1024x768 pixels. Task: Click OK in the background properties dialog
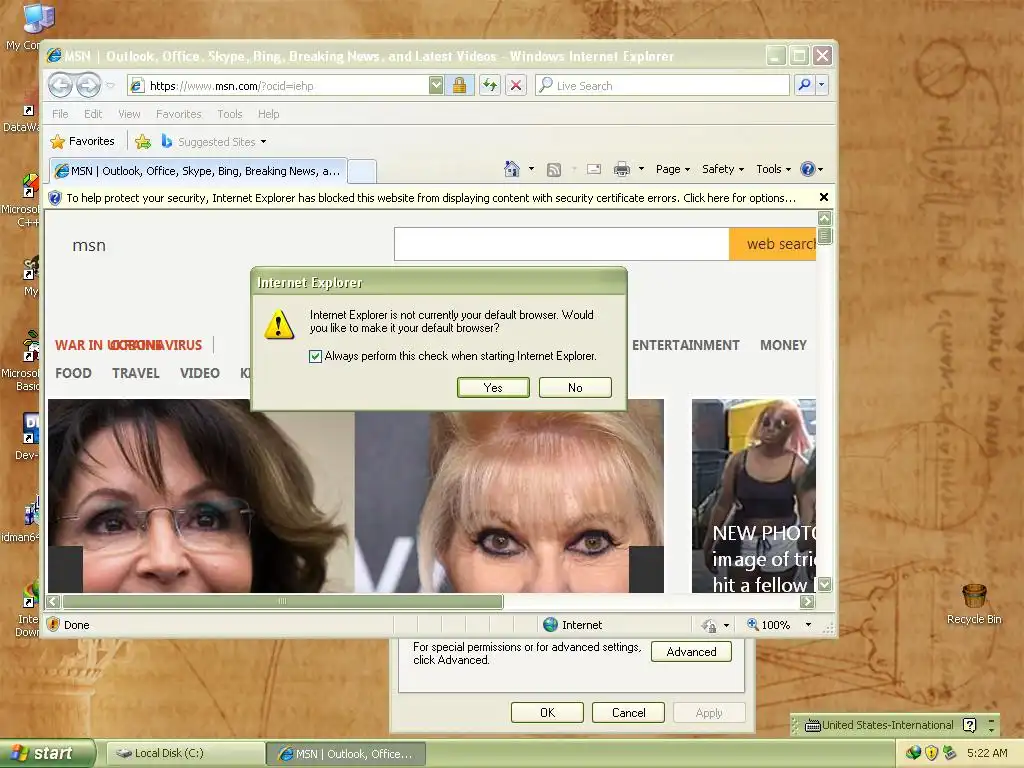pyautogui.click(x=547, y=712)
